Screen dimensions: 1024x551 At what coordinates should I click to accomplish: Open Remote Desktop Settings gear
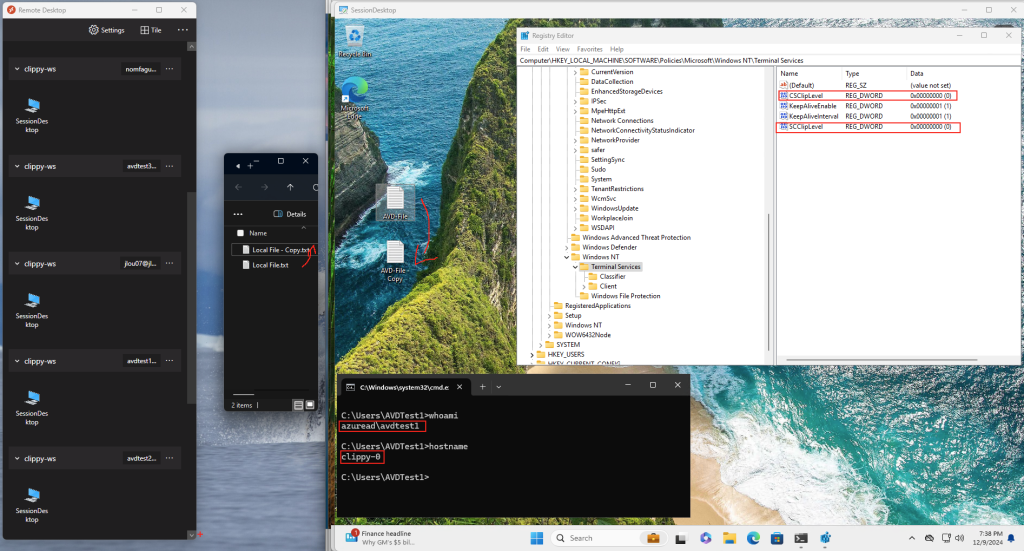coord(106,30)
